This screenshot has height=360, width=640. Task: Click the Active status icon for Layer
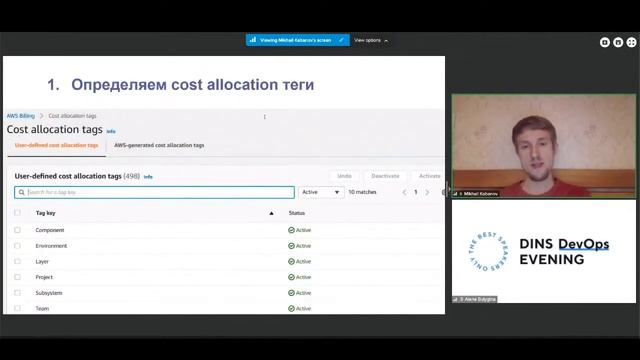[291, 262]
